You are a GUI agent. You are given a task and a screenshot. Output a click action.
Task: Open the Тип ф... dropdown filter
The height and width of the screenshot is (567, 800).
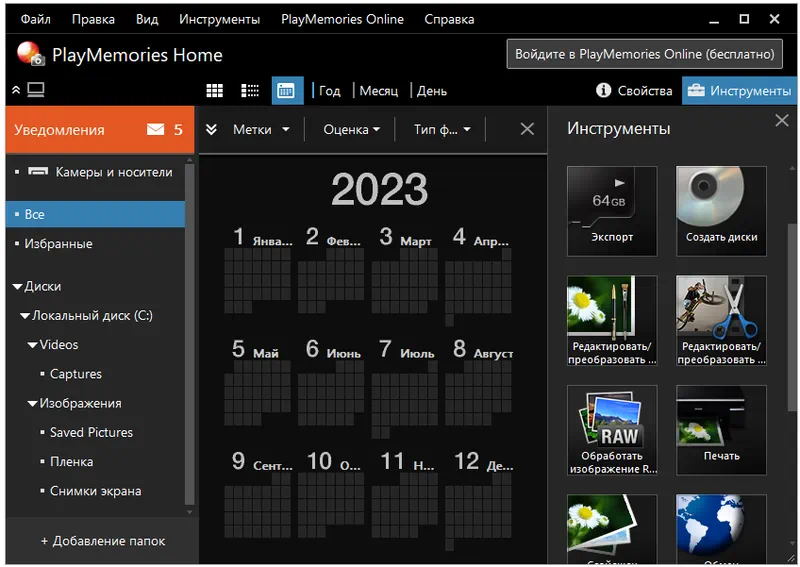point(442,130)
